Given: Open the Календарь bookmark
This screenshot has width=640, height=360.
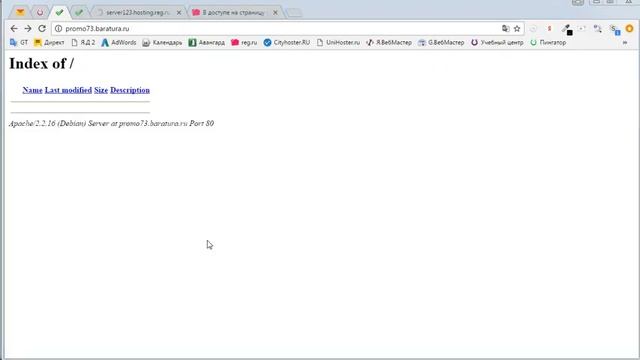Looking at the screenshot, I should [162, 42].
